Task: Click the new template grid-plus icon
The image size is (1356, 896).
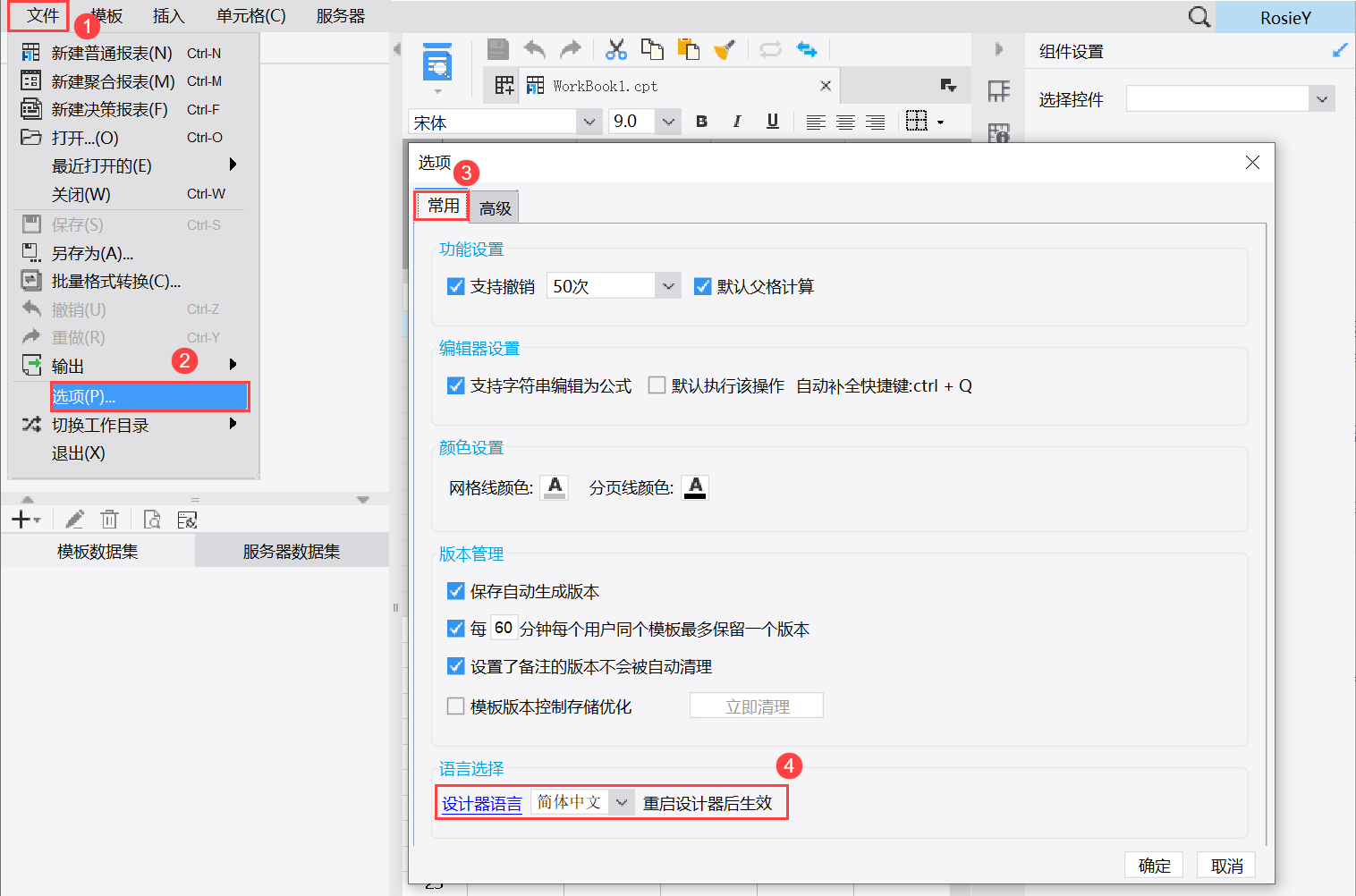Action: pos(504,85)
